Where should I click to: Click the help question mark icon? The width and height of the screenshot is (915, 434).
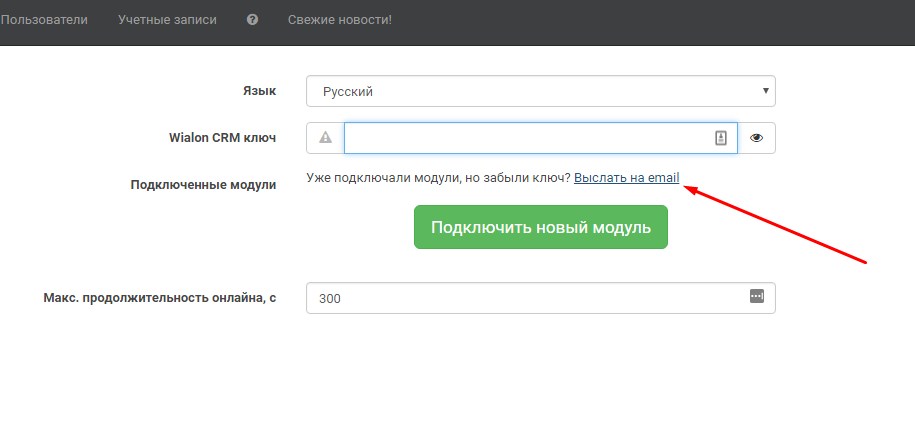click(x=252, y=20)
